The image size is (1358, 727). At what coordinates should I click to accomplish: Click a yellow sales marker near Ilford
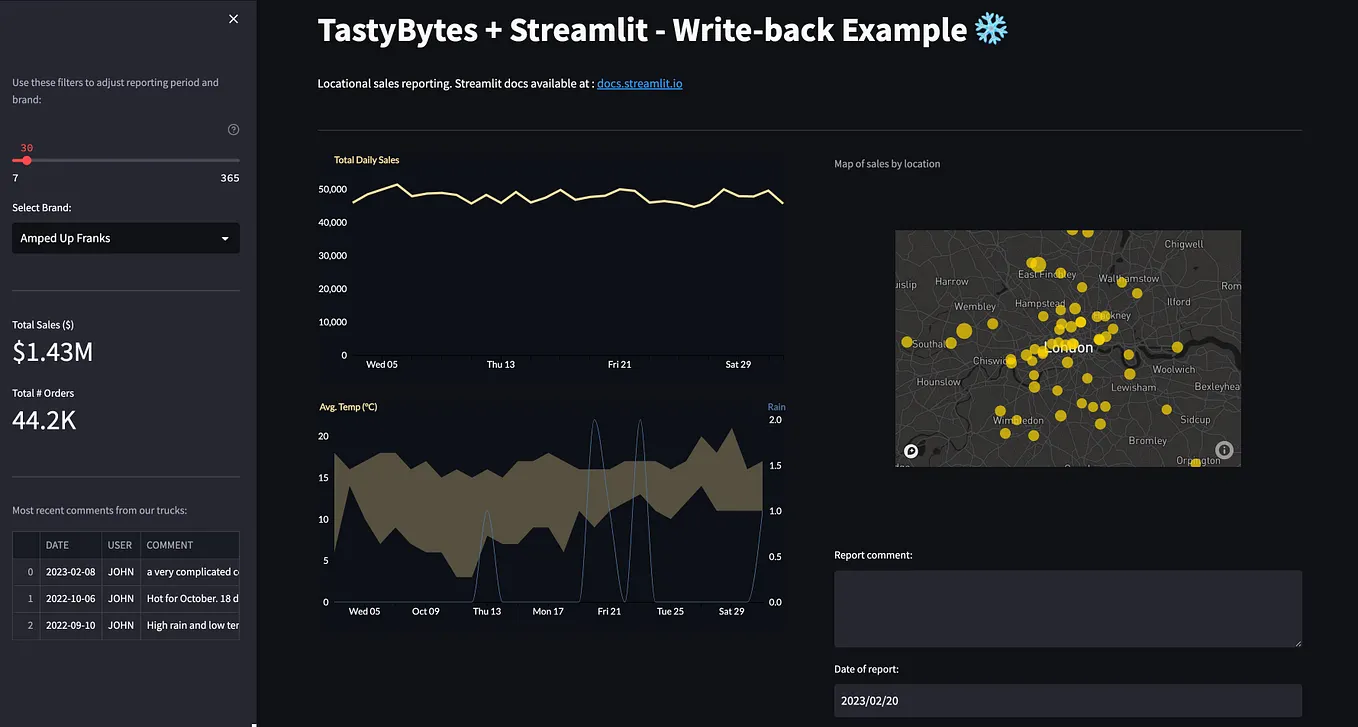click(x=1137, y=293)
